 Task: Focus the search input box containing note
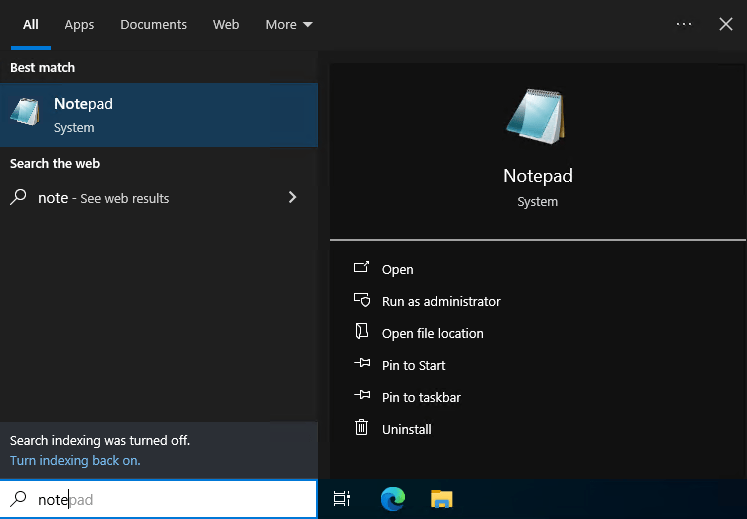159,499
